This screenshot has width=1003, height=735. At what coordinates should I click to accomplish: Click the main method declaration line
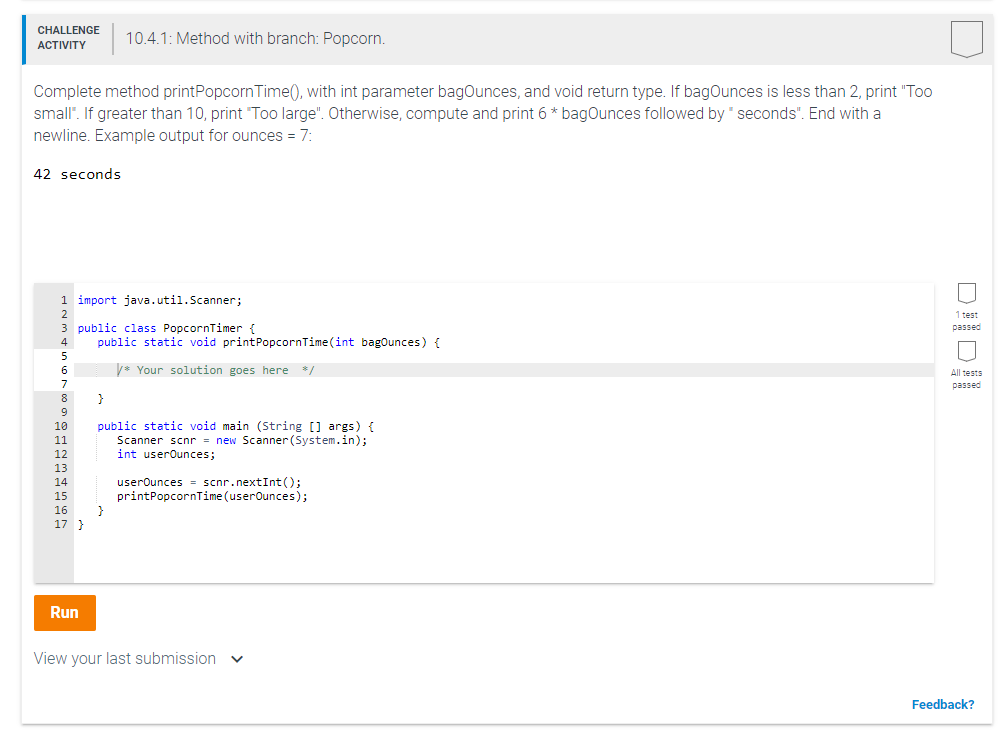pyautogui.click(x=230, y=425)
